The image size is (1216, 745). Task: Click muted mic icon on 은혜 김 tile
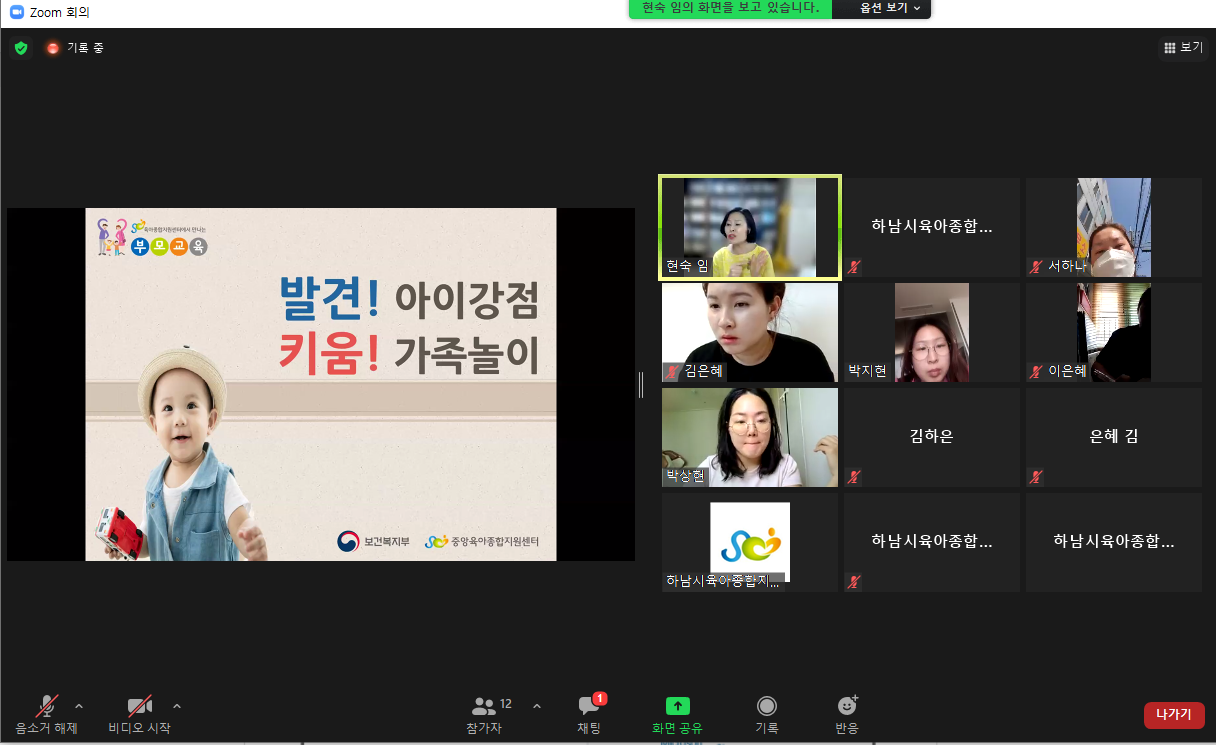1037,476
